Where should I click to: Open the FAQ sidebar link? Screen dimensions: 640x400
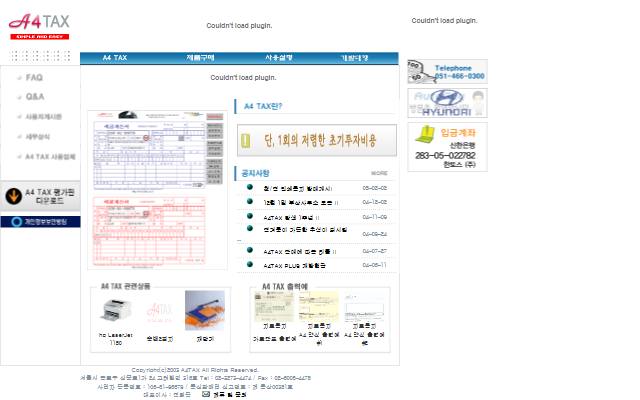(x=34, y=78)
